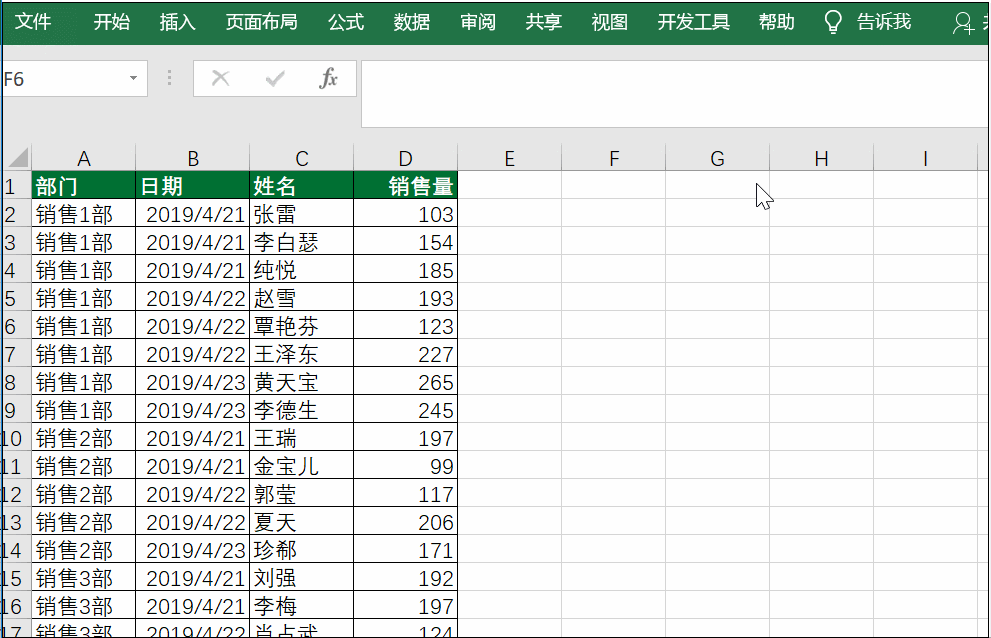Open the 开发工具 tab

(x=693, y=21)
